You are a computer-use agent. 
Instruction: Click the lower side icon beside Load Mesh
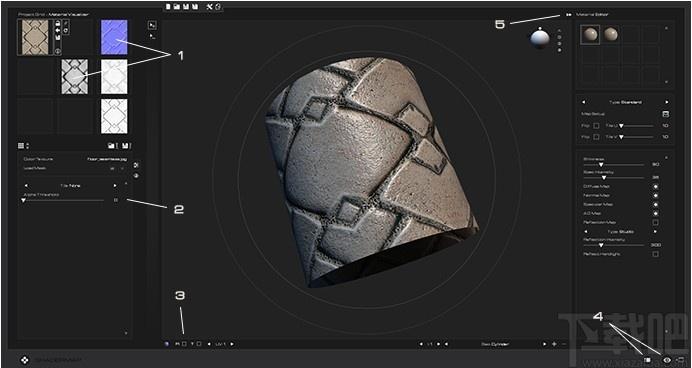(136, 176)
